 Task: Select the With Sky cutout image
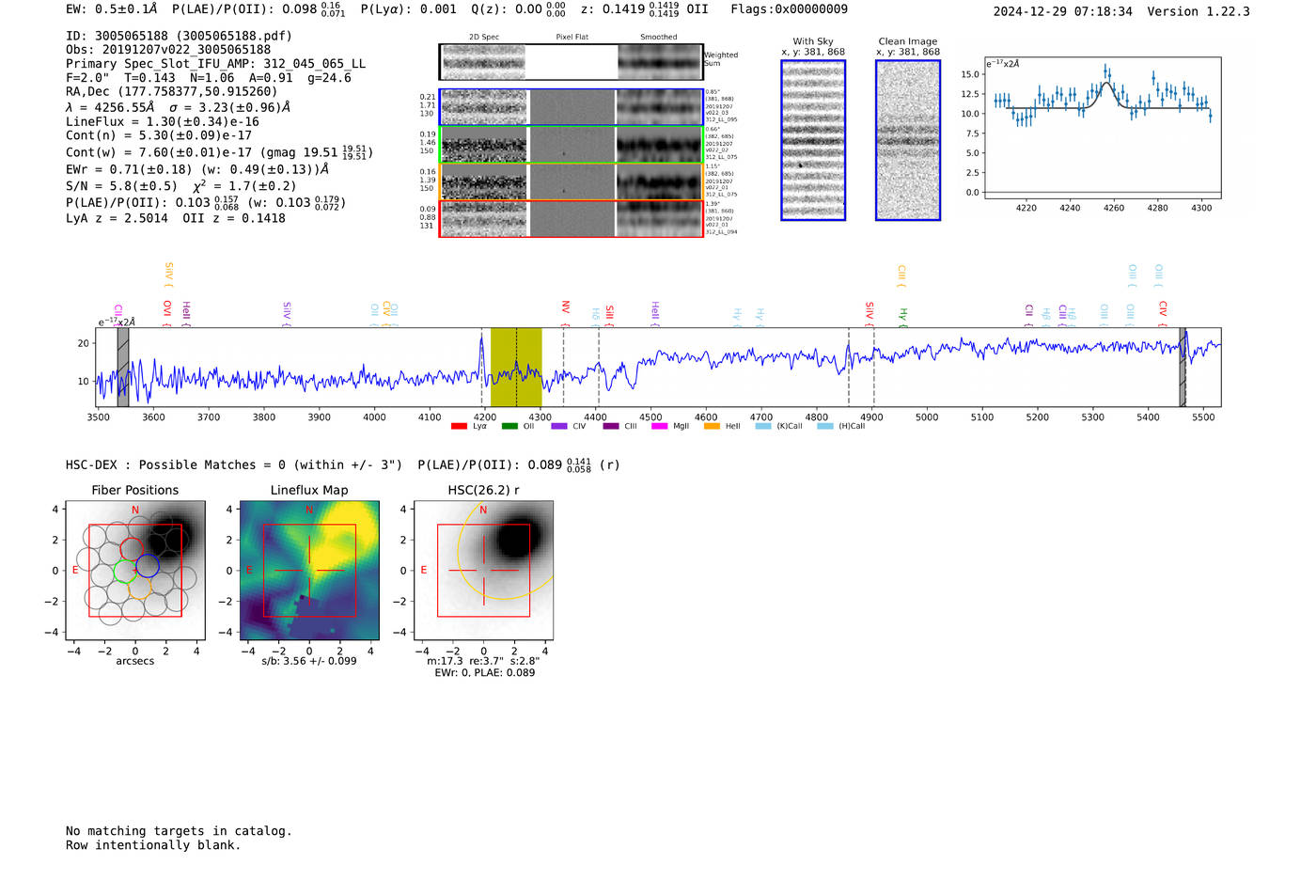813,140
